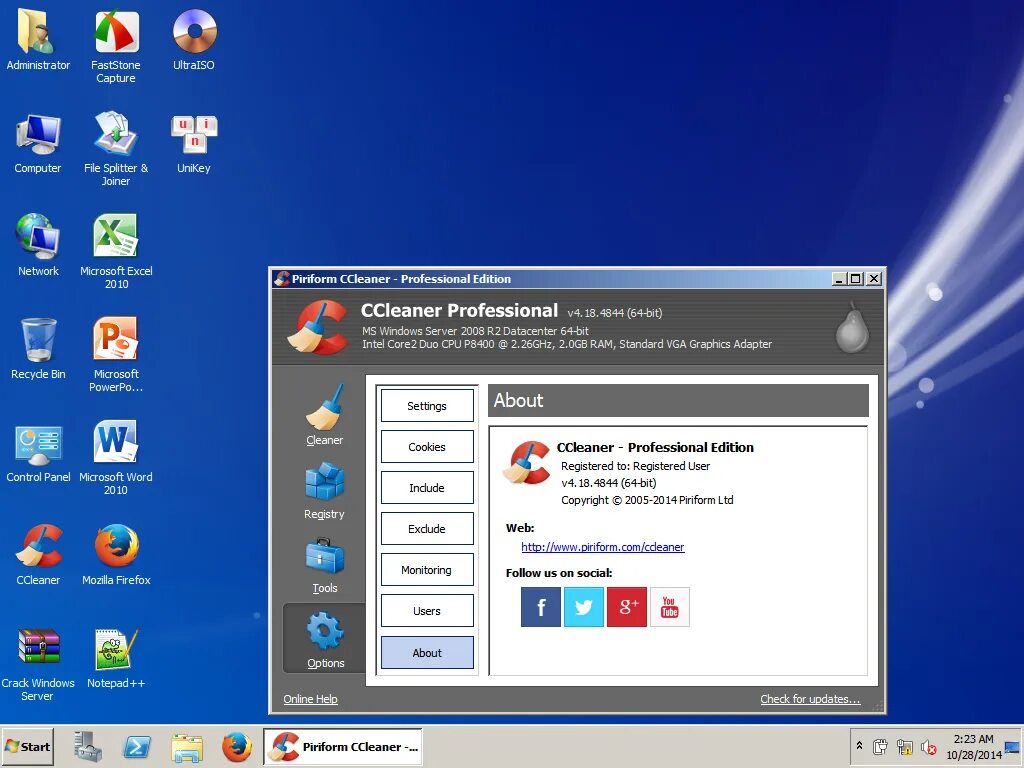
Task: Click Show desktop button at taskbar end
Action: point(1013,746)
